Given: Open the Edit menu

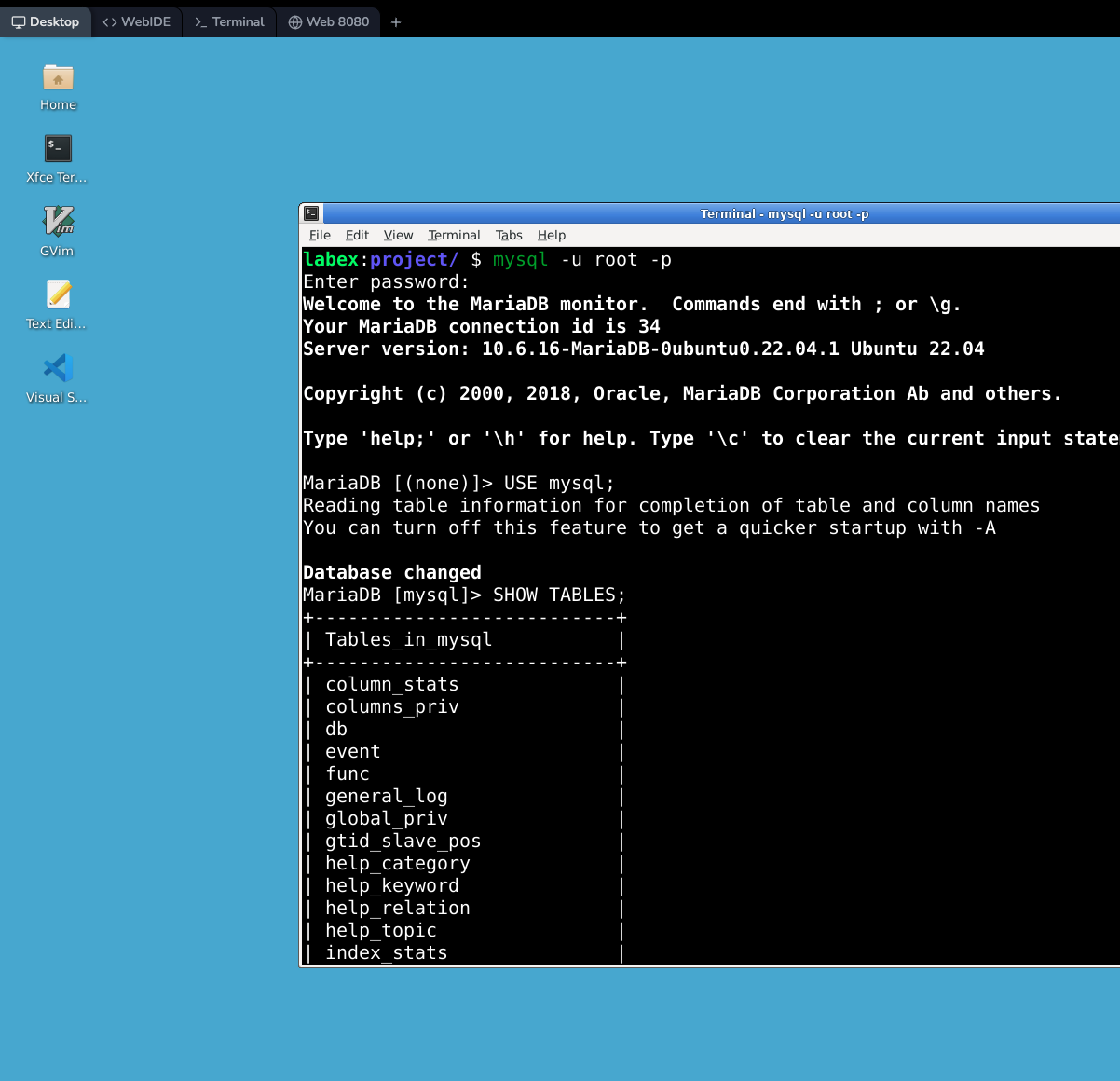Looking at the screenshot, I should [x=357, y=235].
